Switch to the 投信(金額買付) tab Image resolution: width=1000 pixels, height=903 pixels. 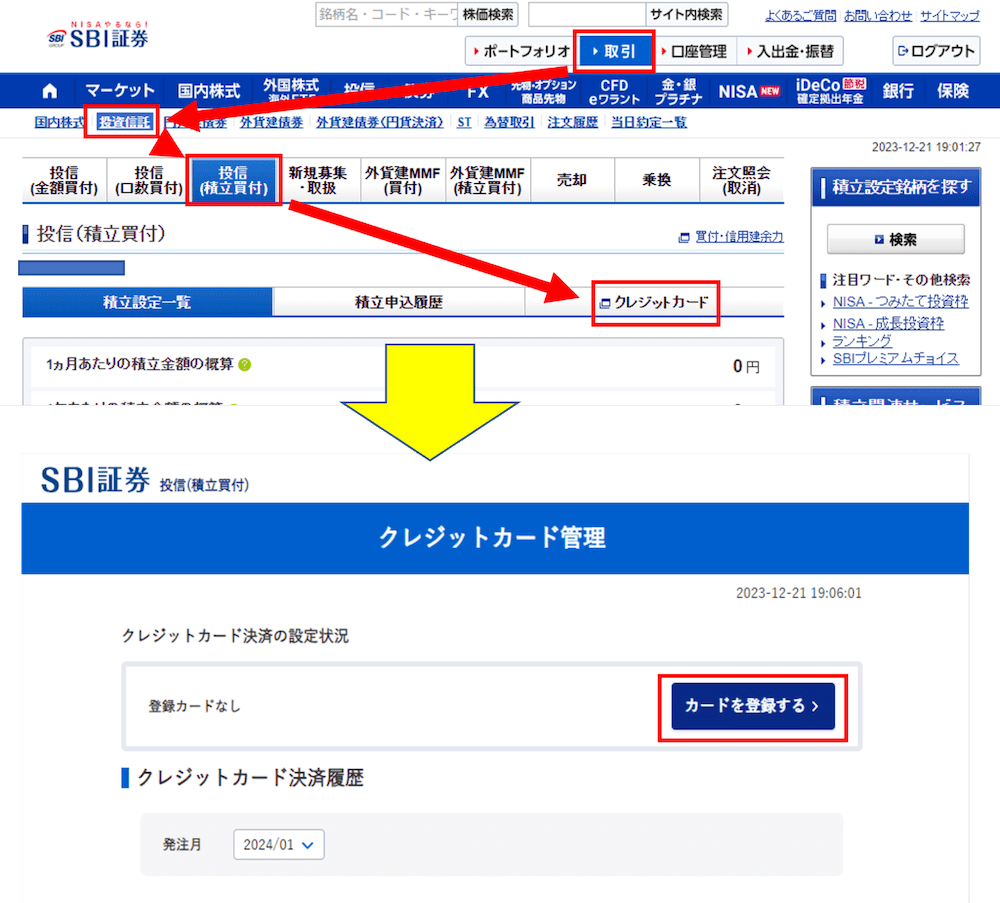pos(64,180)
